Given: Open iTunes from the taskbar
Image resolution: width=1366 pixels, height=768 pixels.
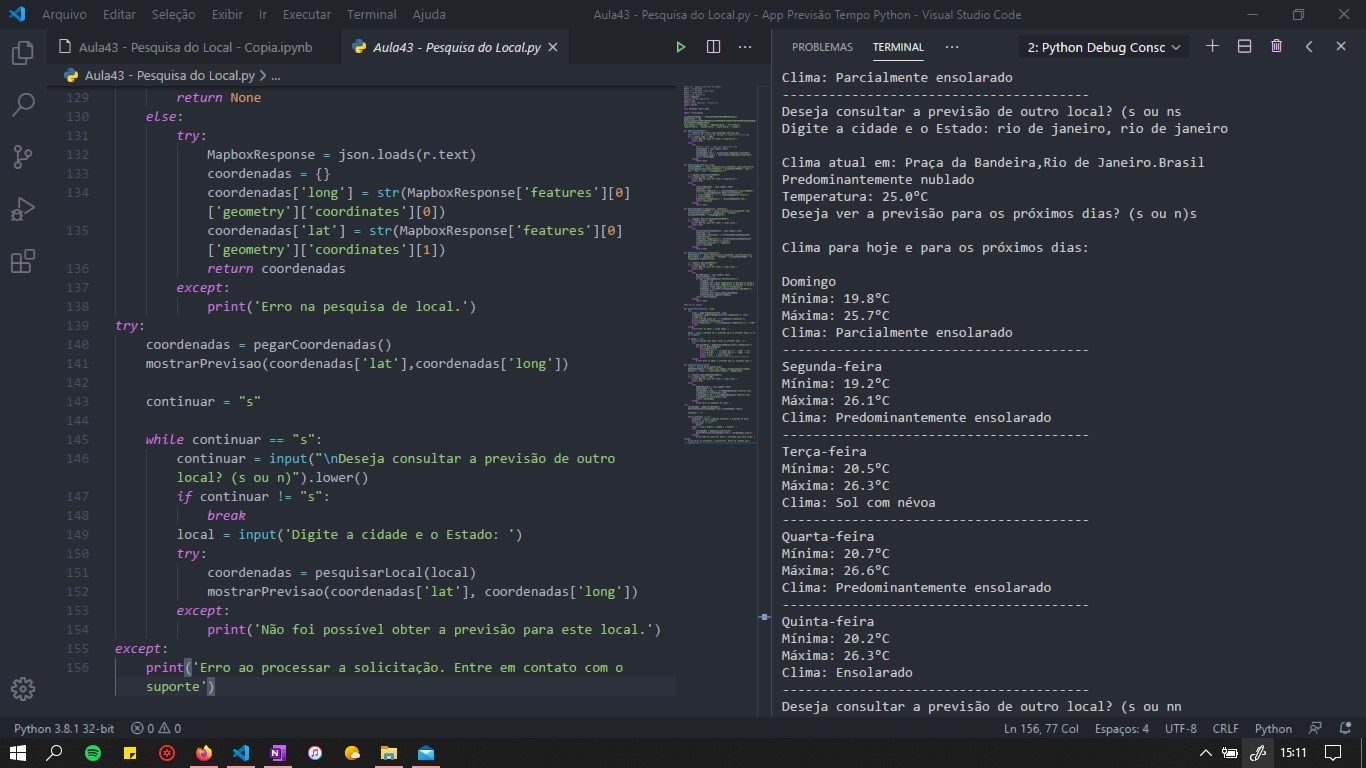Looking at the screenshot, I should (x=314, y=753).
